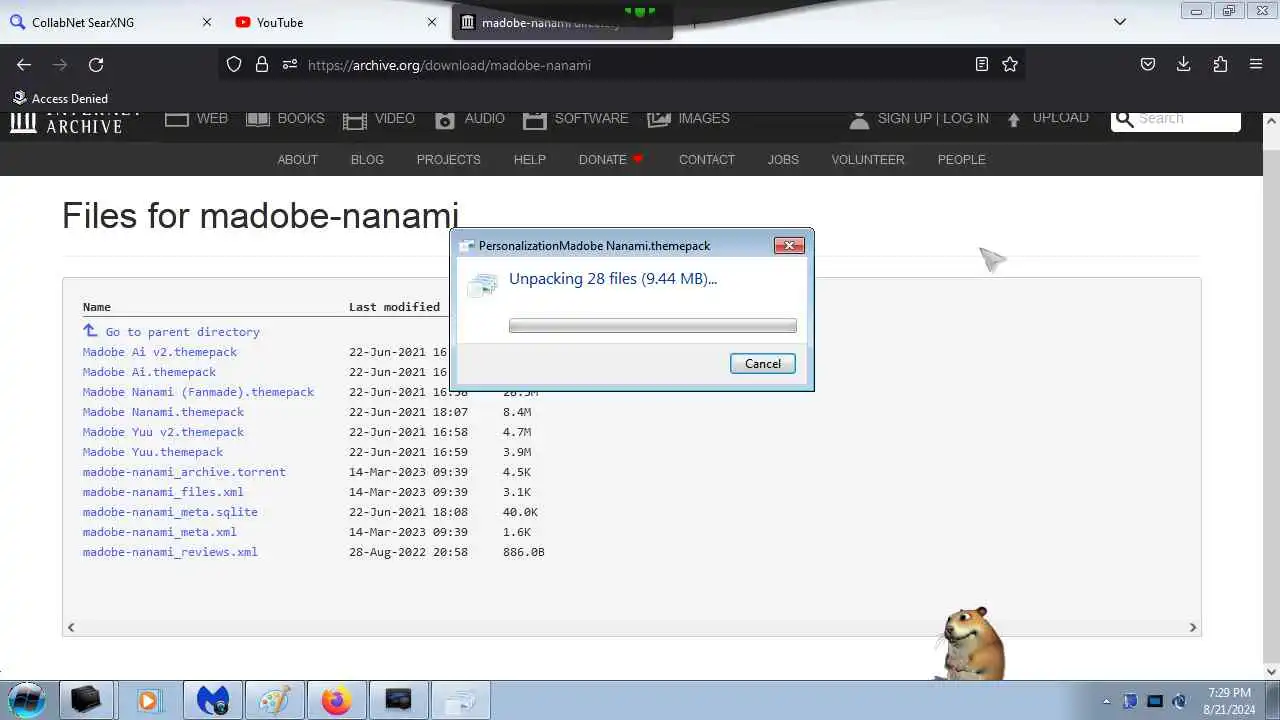Screen dimensions: 1280x720
Task: Click the Access Denied bookmark
Action: (x=60, y=98)
